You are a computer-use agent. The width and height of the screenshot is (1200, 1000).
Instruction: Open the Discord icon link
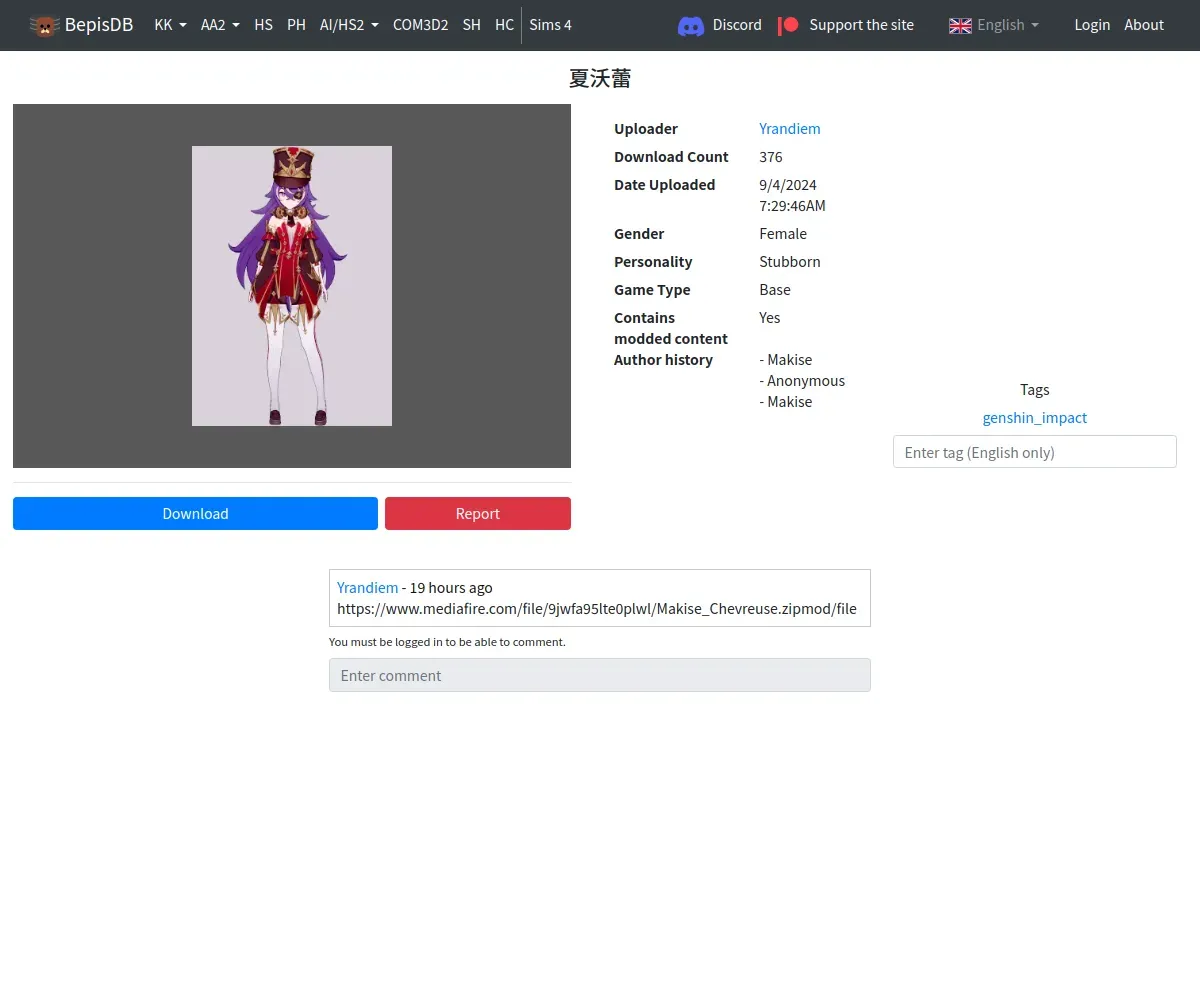click(691, 26)
